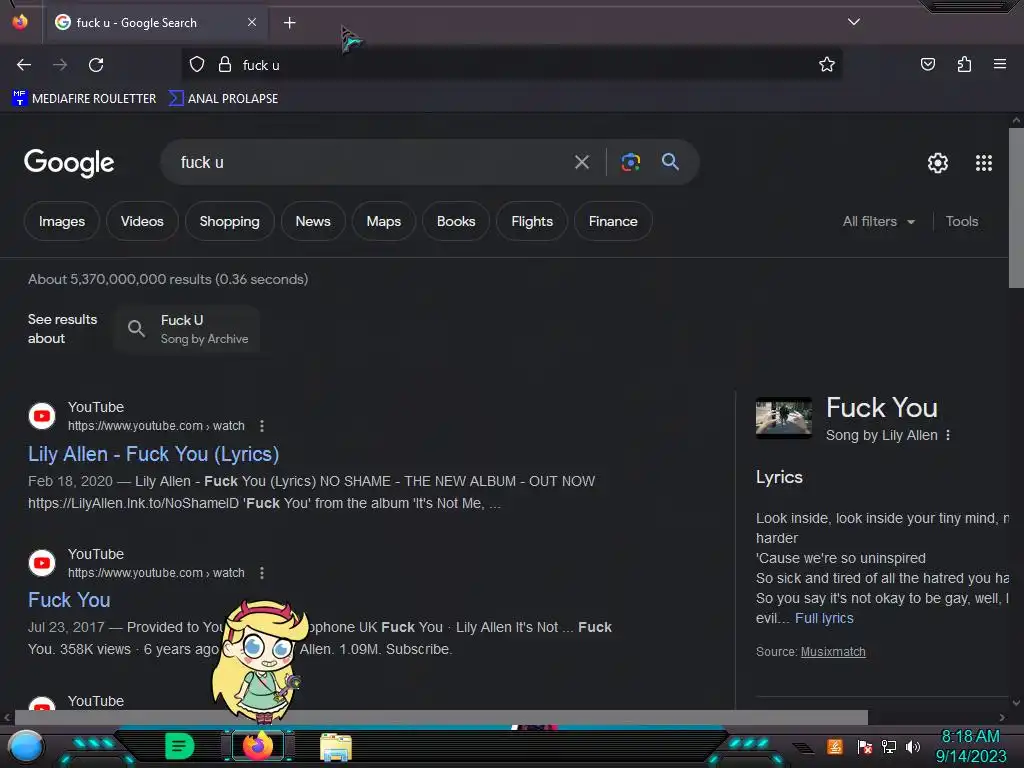Select the Firefox taskbar button
This screenshot has width=1024, height=768.
point(258,746)
